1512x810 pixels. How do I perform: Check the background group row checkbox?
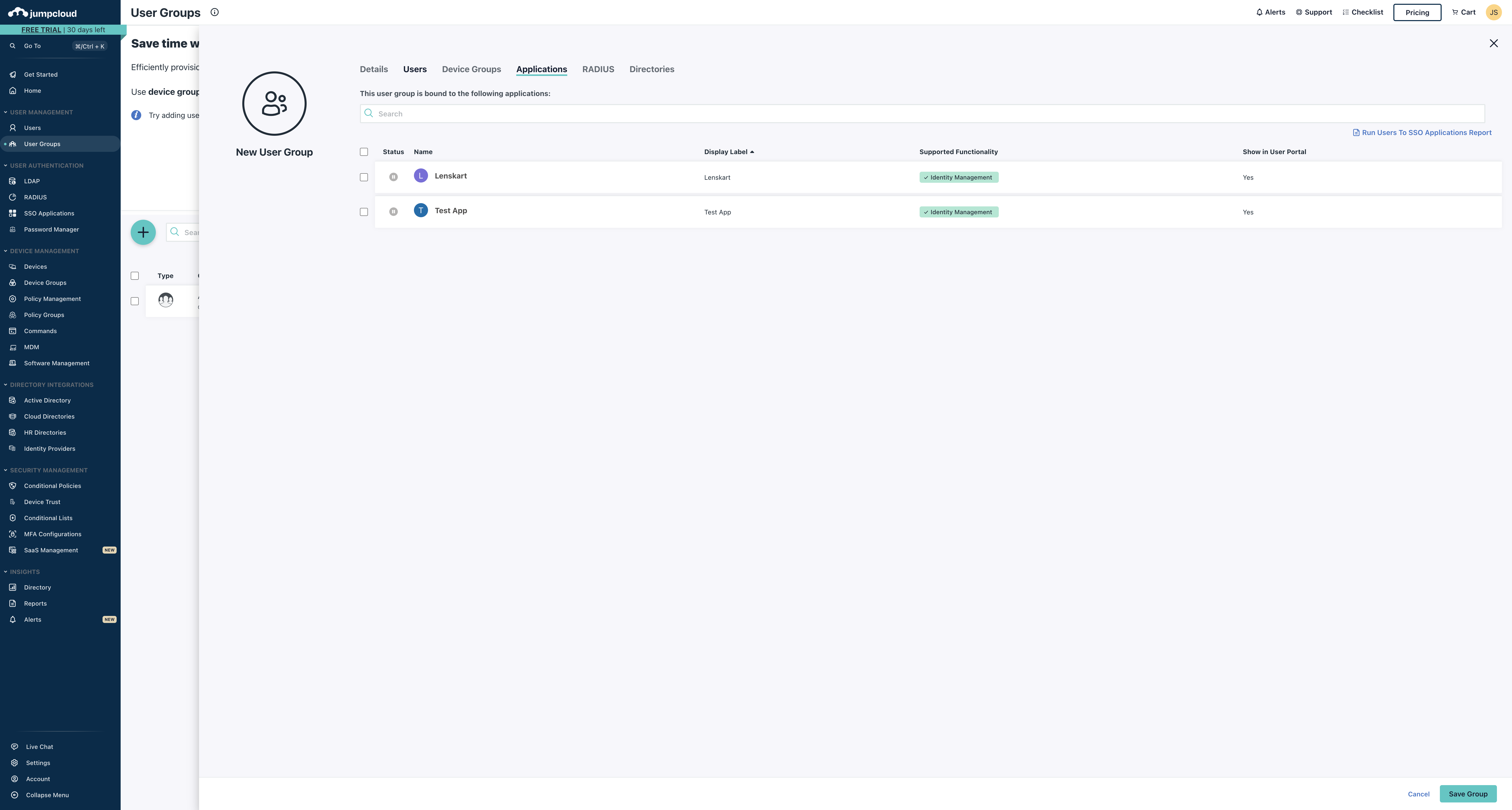pyautogui.click(x=135, y=301)
